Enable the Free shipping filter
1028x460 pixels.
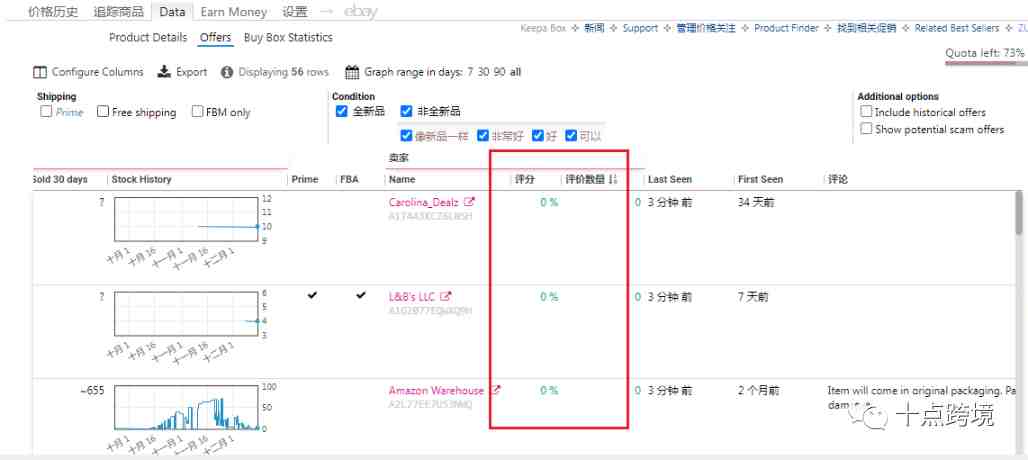[x=103, y=111]
